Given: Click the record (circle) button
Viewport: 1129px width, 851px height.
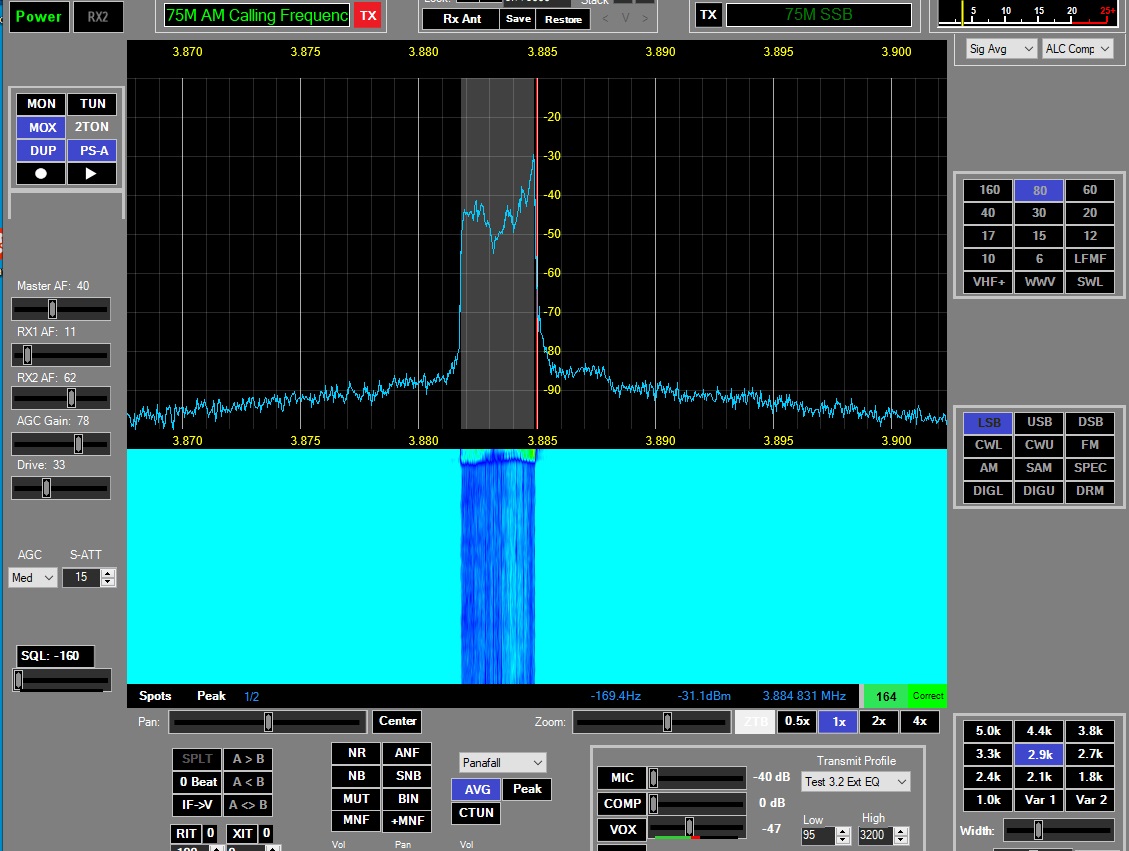Looking at the screenshot, I should tap(41, 174).
